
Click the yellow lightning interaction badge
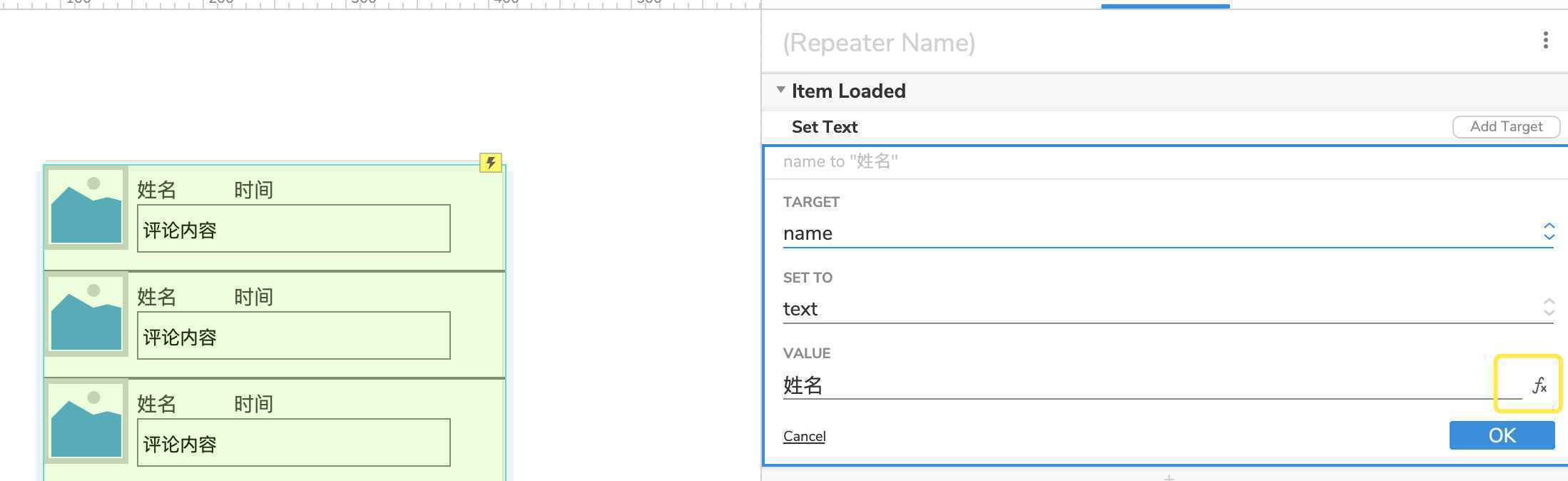tap(490, 163)
